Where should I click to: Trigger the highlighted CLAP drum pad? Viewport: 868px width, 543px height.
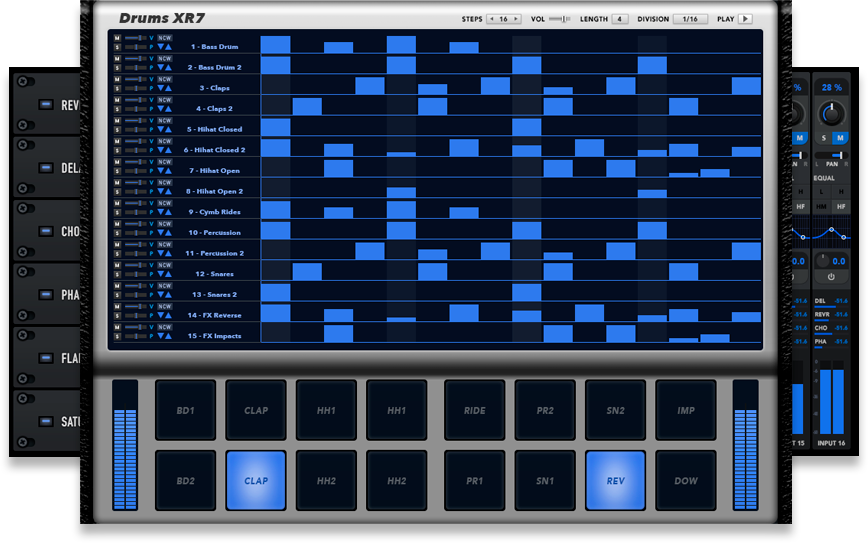(x=256, y=481)
